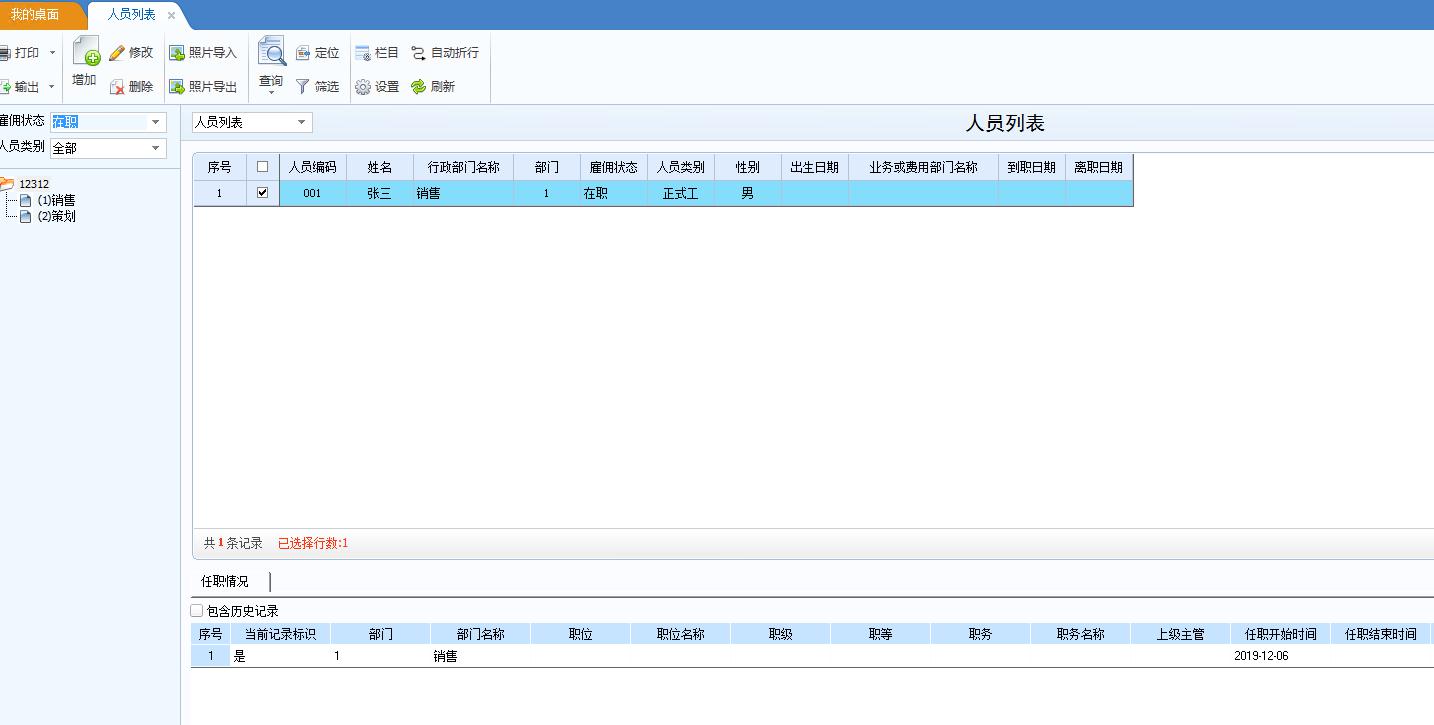Click the date 2019-12-06 cell

tap(1281, 656)
